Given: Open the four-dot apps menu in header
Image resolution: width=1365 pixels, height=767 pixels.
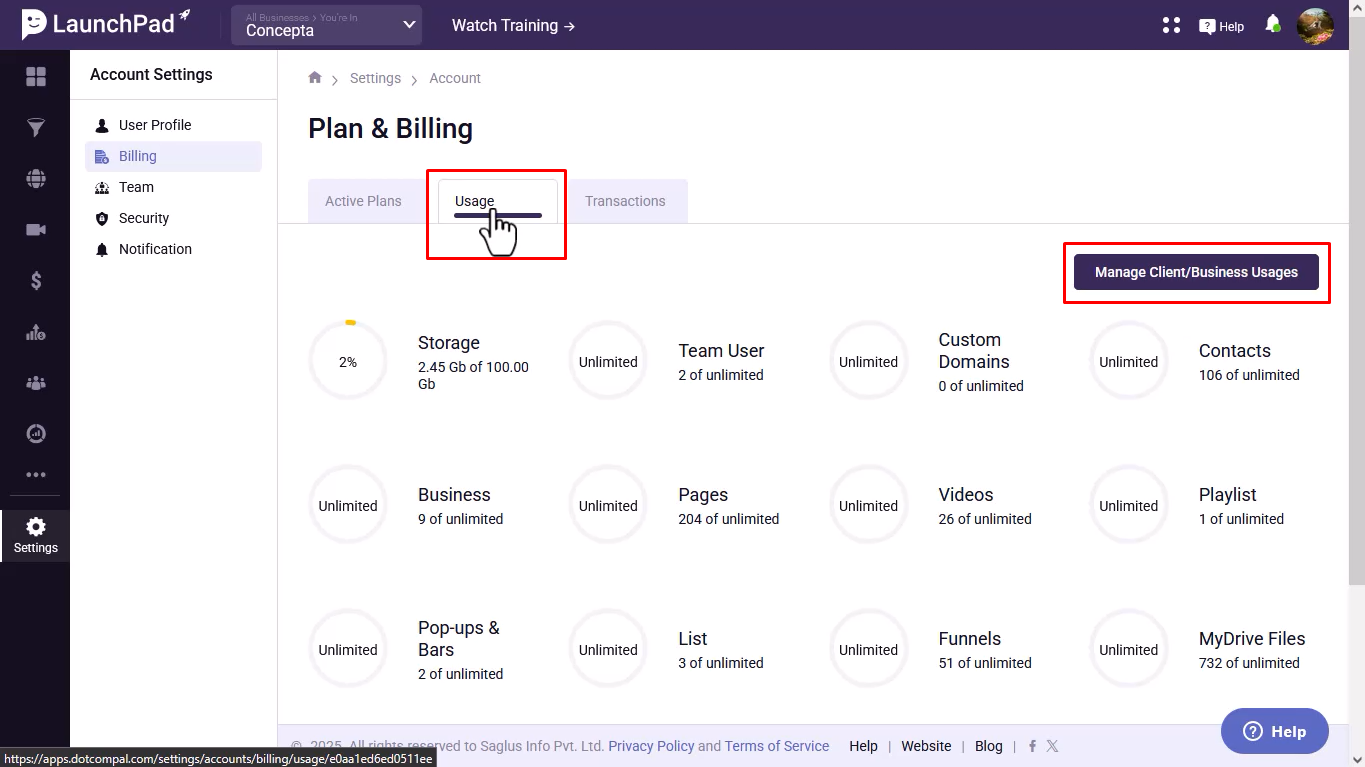Looking at the screenshot, I should tap(1171, 26).
